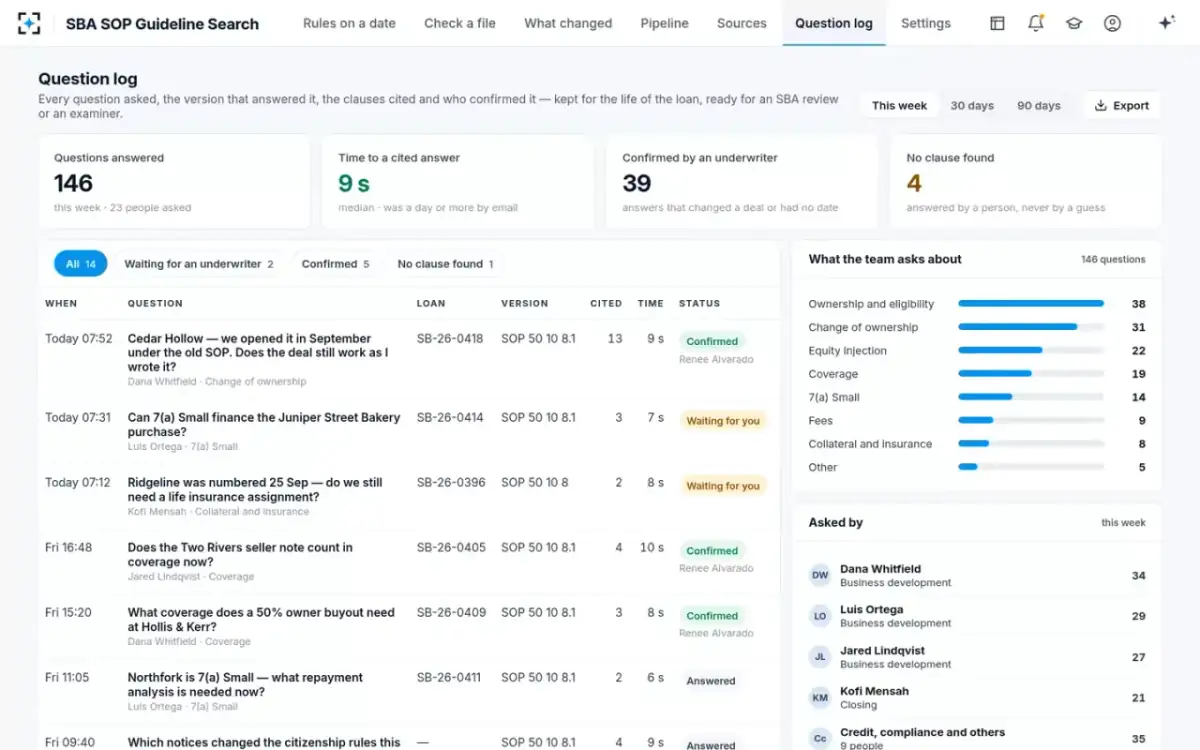
Task: Sort by the STATUS column header
Action: click(x=699, y=303)
